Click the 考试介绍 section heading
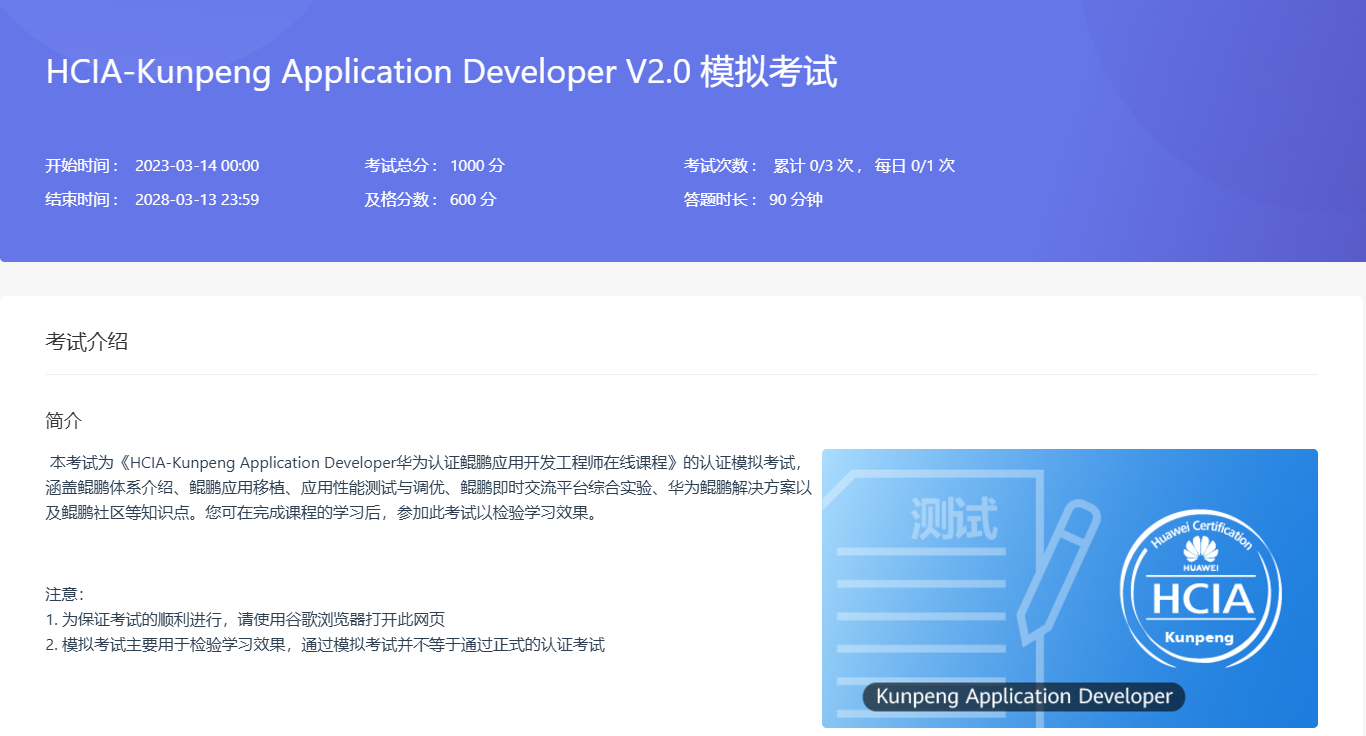The height and width of the screenshot is (736, 1366). click(87, 342)
